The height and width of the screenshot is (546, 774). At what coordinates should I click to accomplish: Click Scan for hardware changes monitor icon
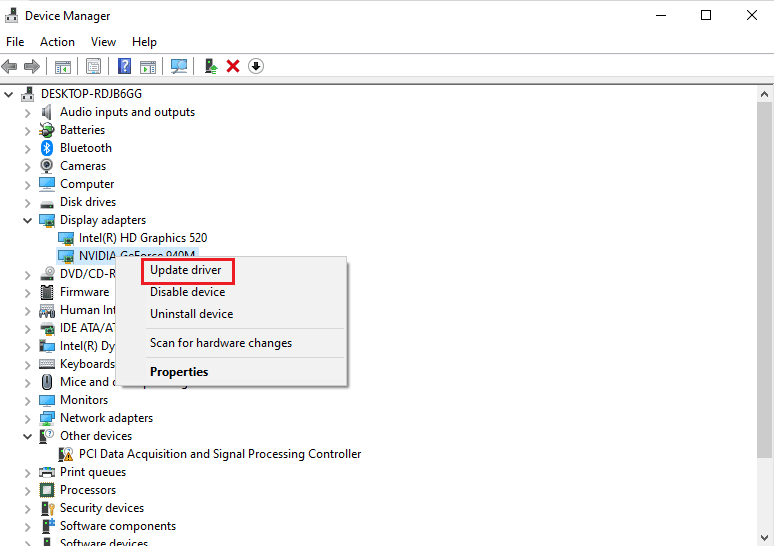(179, 66)
